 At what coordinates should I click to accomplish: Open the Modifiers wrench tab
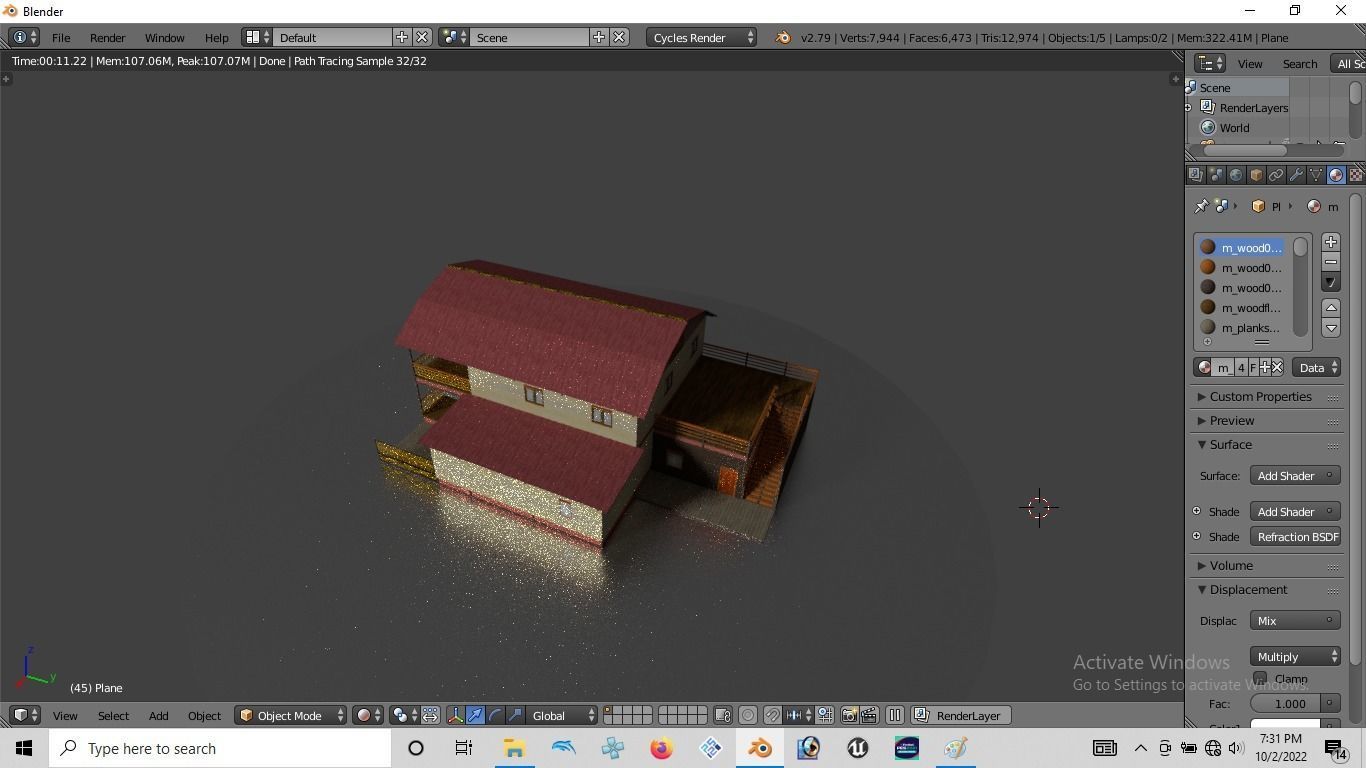[x=1296, y=175]
